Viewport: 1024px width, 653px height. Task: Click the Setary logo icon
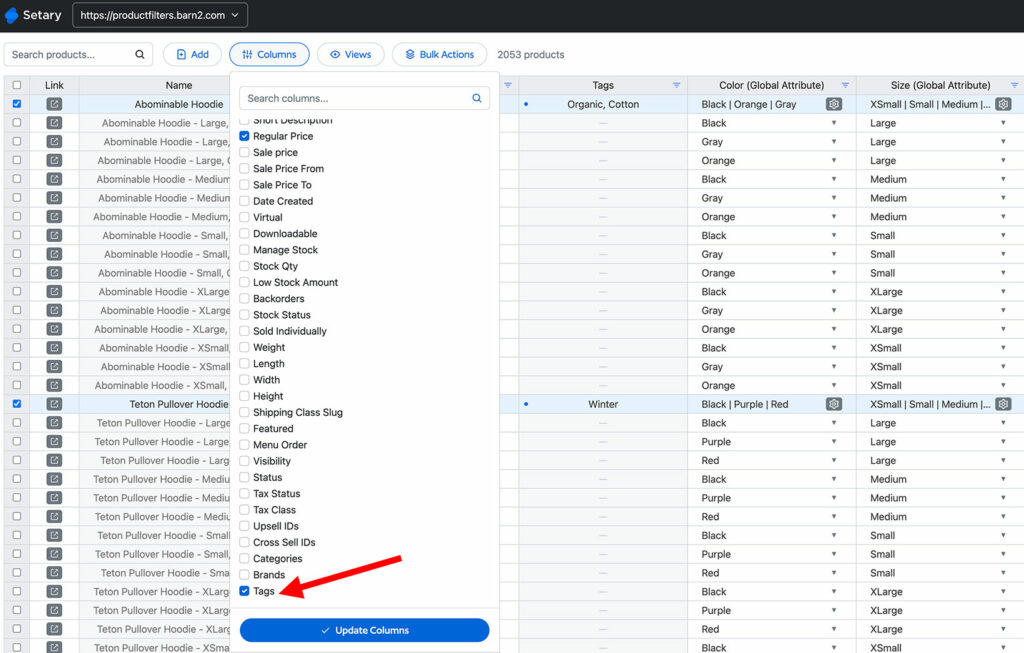pos(12,14)
